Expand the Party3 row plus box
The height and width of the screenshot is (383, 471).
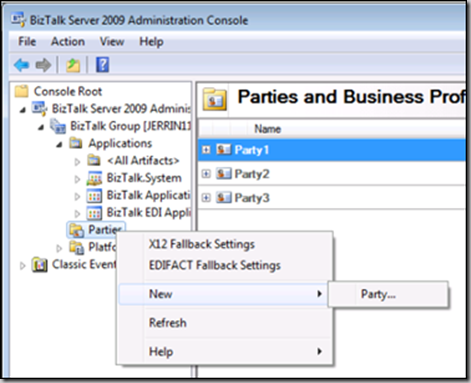point(206,198)
